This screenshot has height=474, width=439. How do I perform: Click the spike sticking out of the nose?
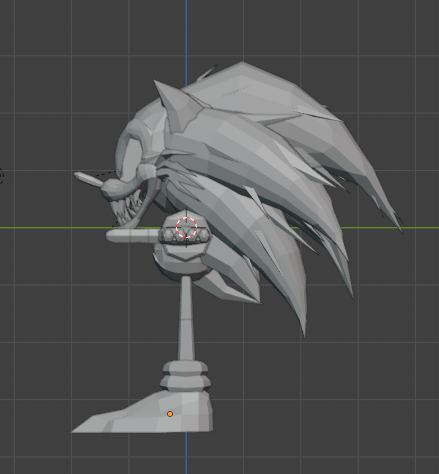click(x=89, y=180)
